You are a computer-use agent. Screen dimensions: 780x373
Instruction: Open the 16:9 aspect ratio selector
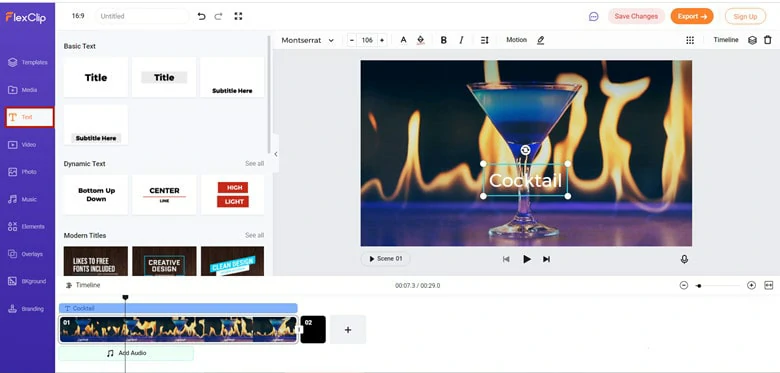(78, 16)
